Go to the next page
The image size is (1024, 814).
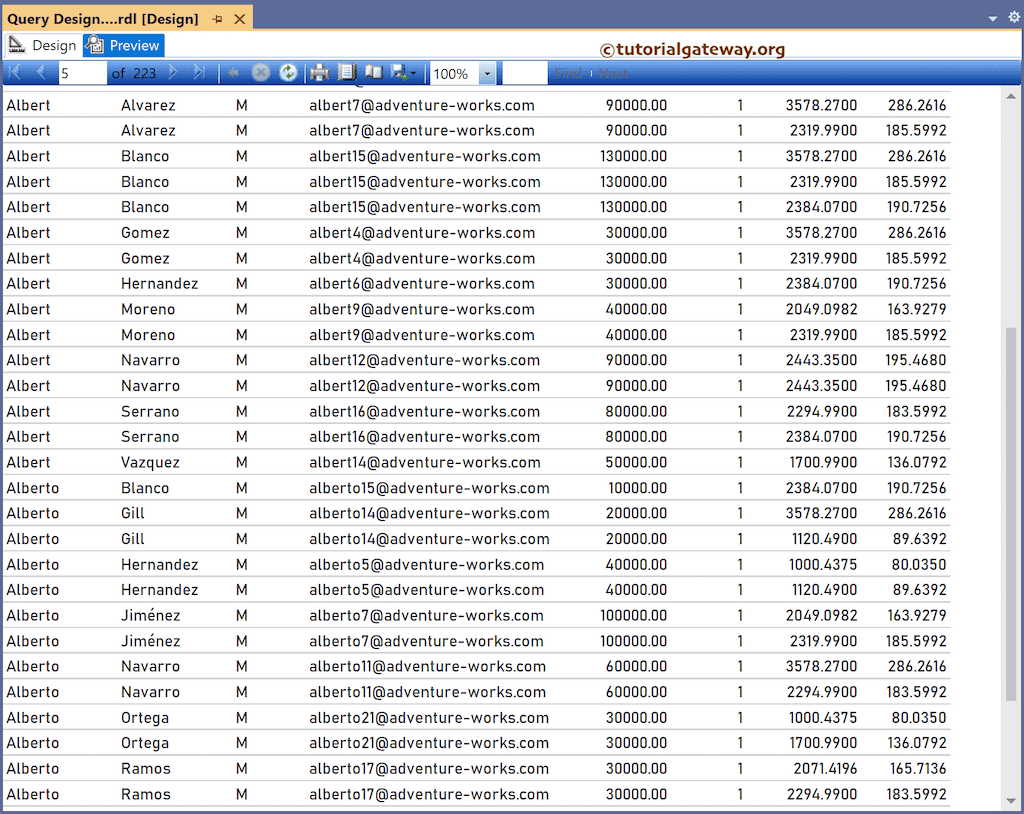point(172,72)
